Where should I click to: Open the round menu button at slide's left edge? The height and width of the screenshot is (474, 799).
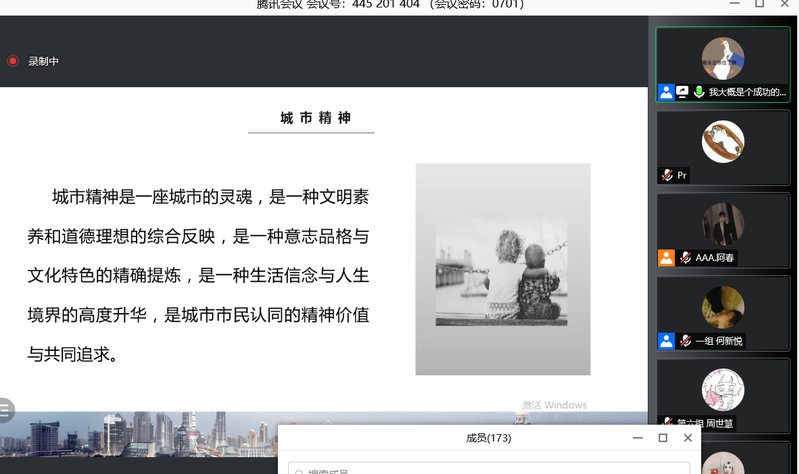click(5, 409)
